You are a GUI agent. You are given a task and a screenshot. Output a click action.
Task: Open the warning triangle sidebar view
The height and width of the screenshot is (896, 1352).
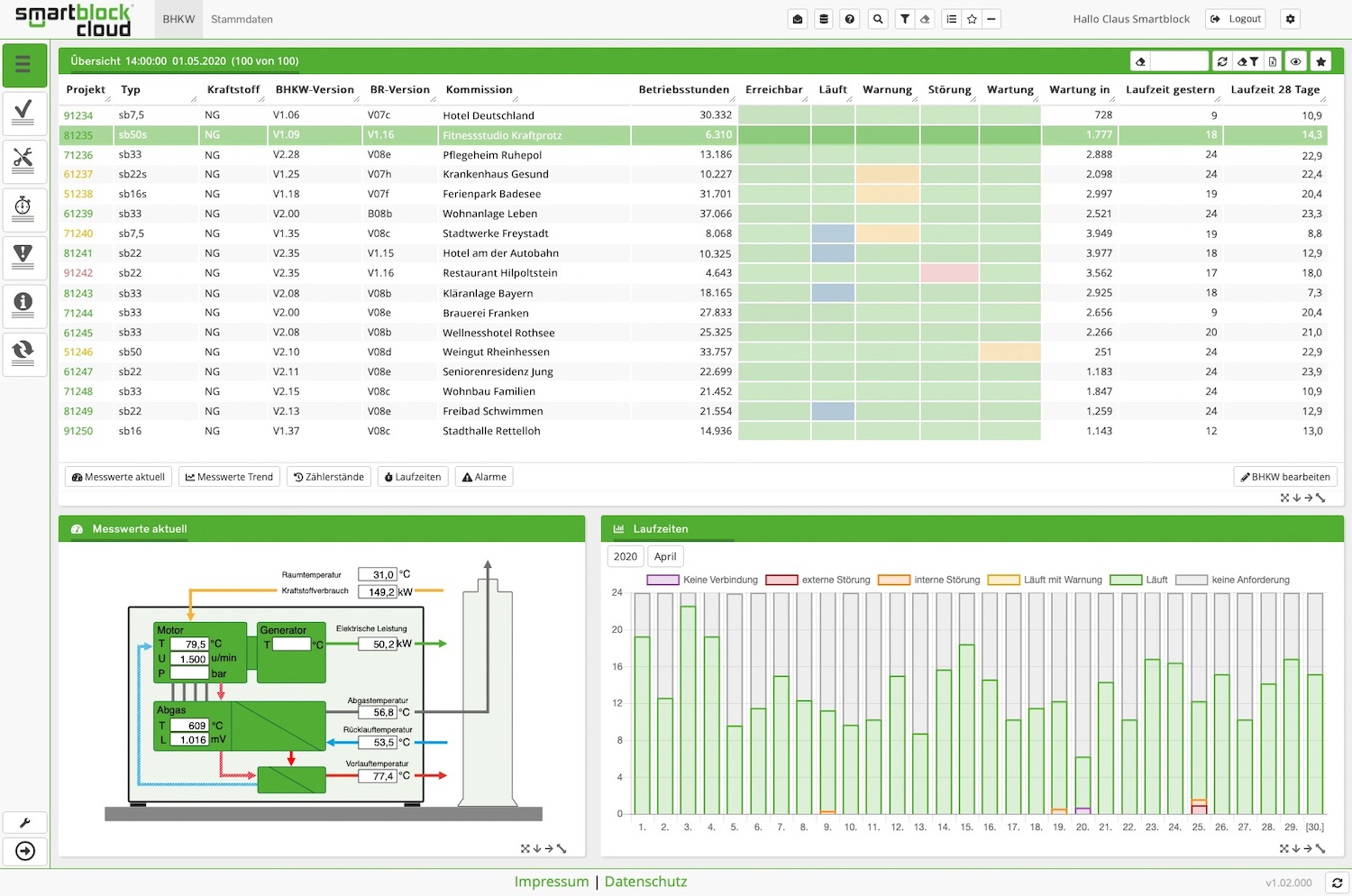[24, 256]
